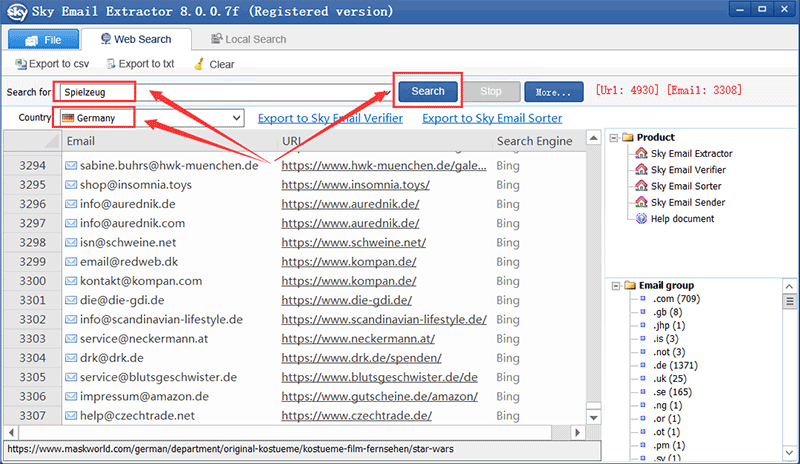The width and height of the screenshot is (800, 464).
Task: Click the Export to txt toolbar button
Action: [140, 64]
